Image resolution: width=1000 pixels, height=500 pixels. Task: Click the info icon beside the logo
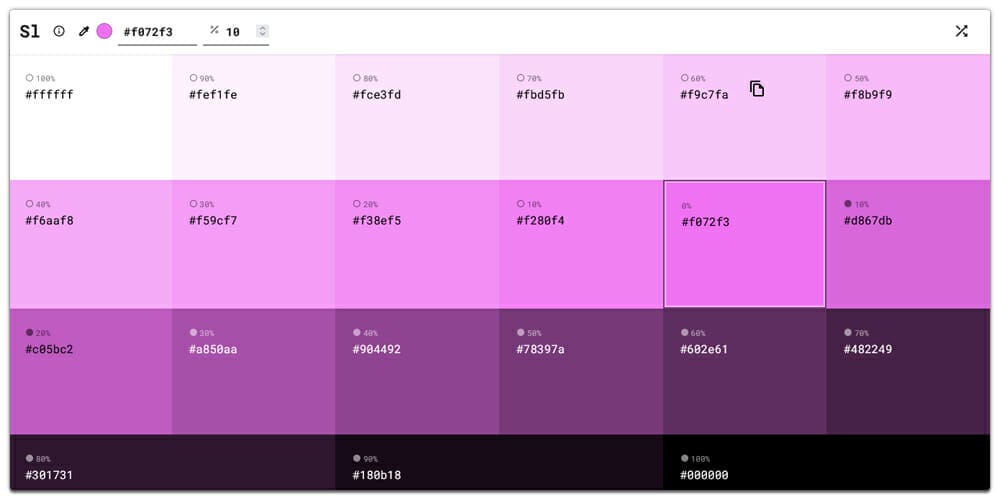click(59, 31)
